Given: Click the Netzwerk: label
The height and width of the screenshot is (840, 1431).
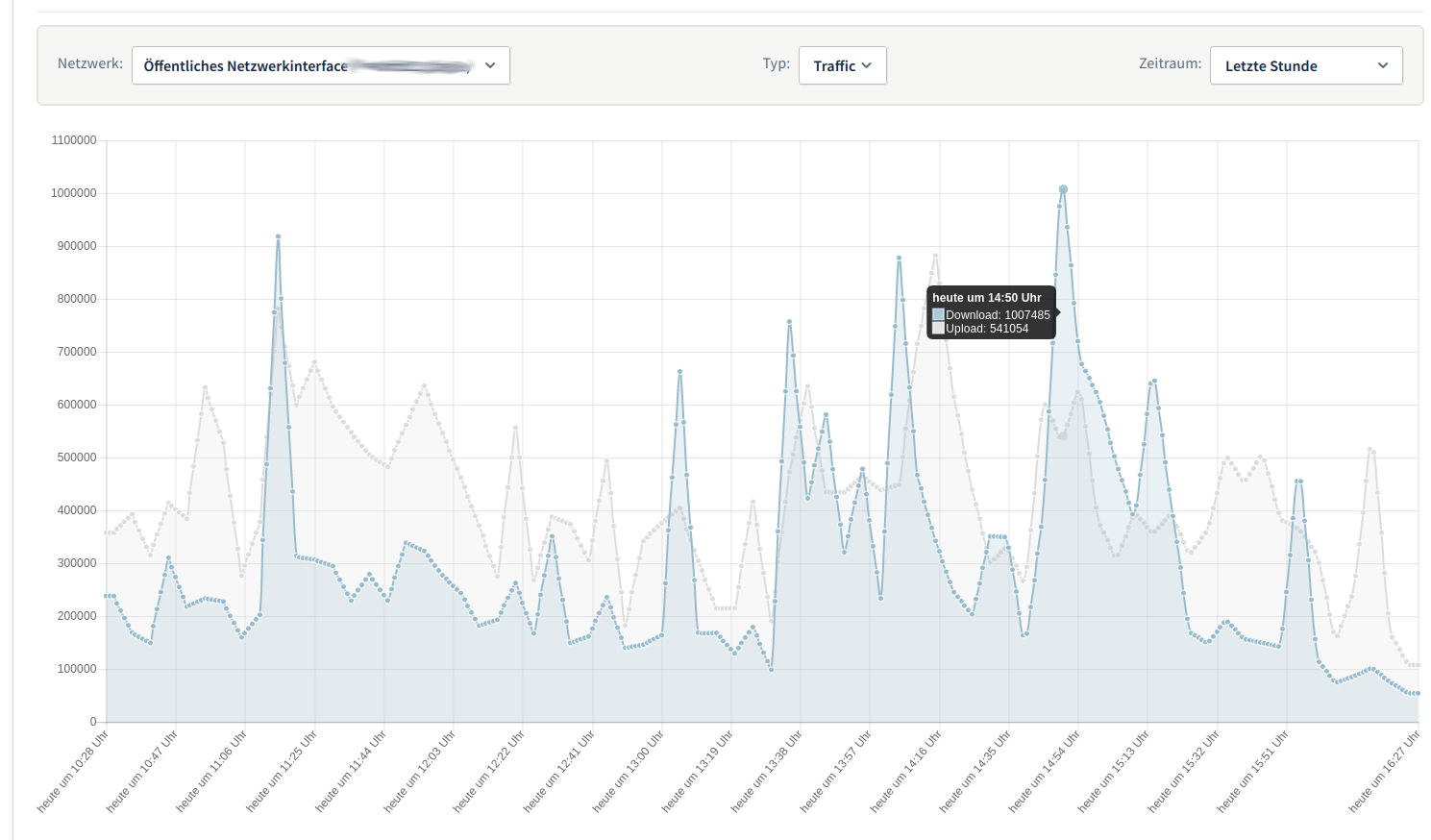Looking at the screenshot, I should [90, 63].
